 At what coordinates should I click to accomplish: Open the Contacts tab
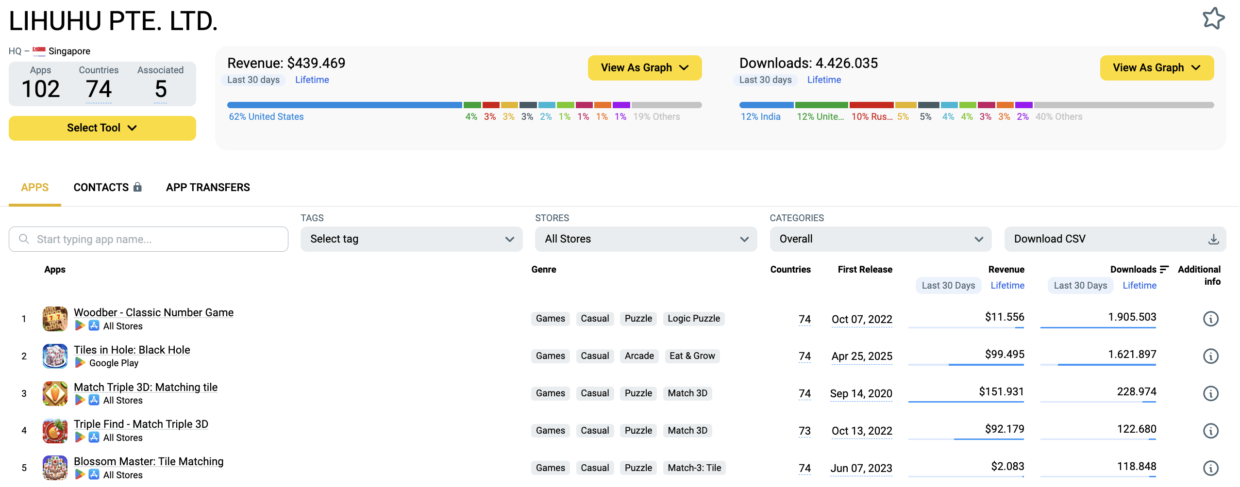pos(101,187)
